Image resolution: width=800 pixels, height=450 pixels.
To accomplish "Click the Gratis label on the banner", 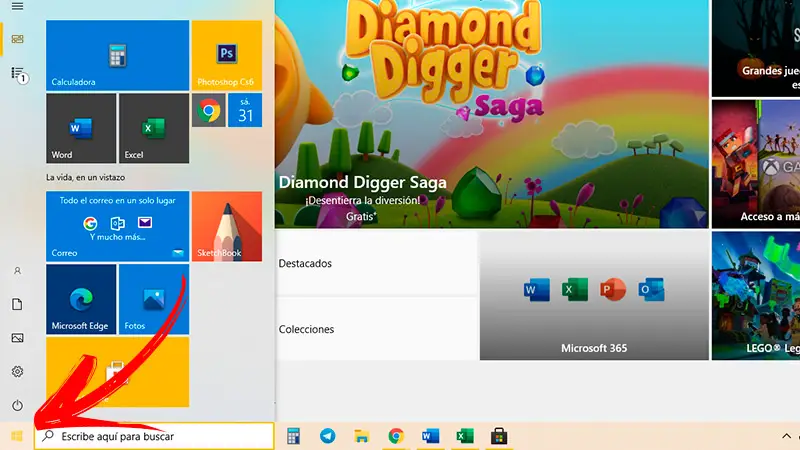I will [361, 216].
